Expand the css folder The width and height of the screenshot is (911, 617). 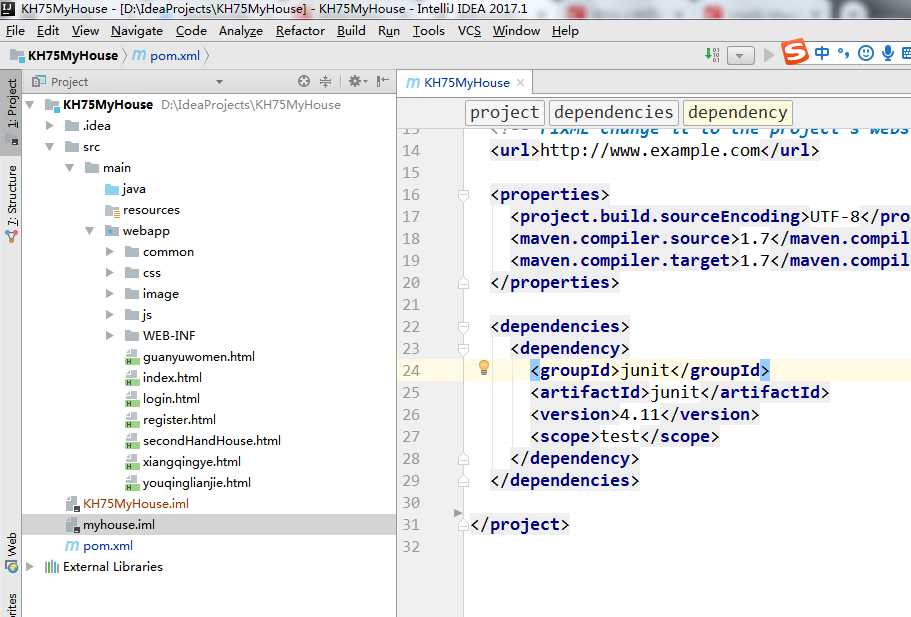(109, 272)
